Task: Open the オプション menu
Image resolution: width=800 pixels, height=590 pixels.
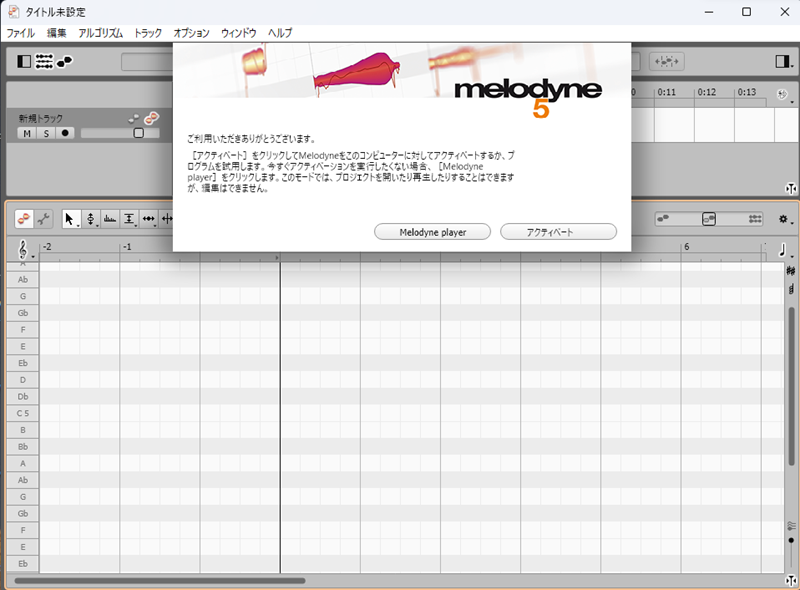Action: pyautogui.click(x=191, y=33)
